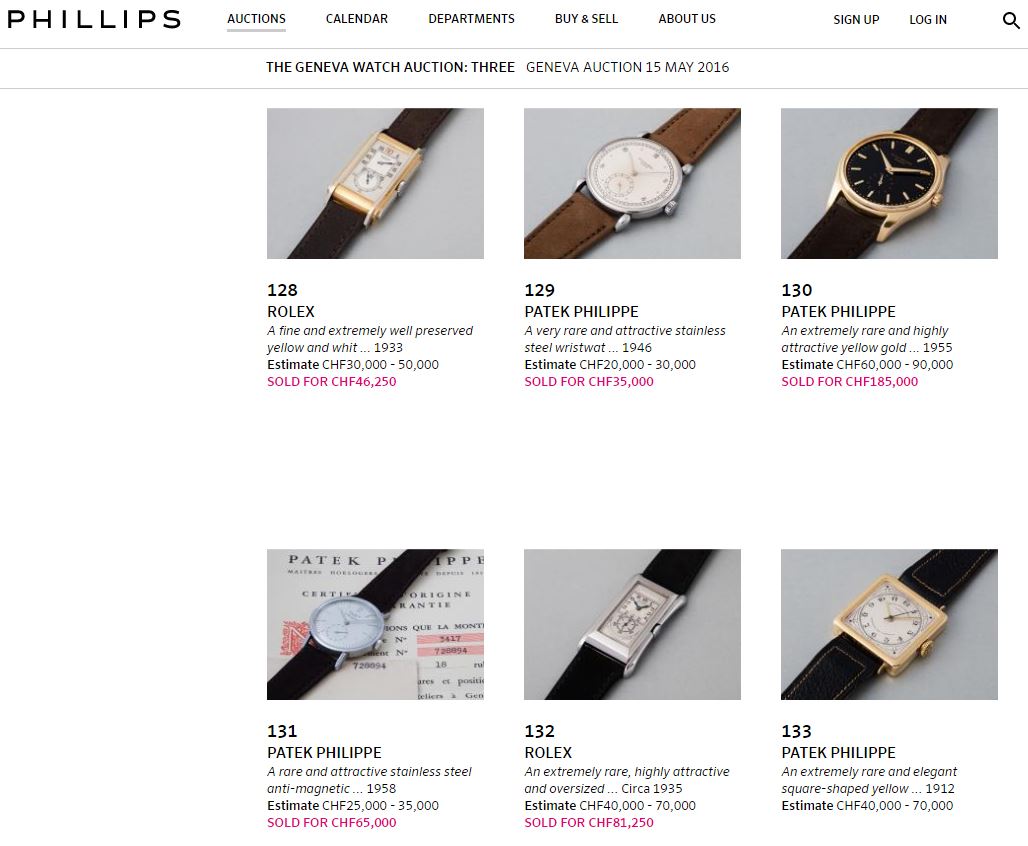The width and height of the screenshot is (1028, 846).
Task: Open lot 130 Patek Philippe title
Action: click(x=838, y=312)
